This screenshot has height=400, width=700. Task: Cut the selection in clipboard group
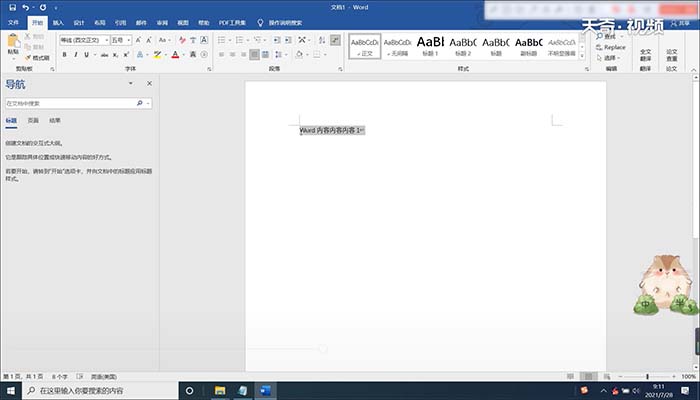pyautogui.click(x=34, y=36)
